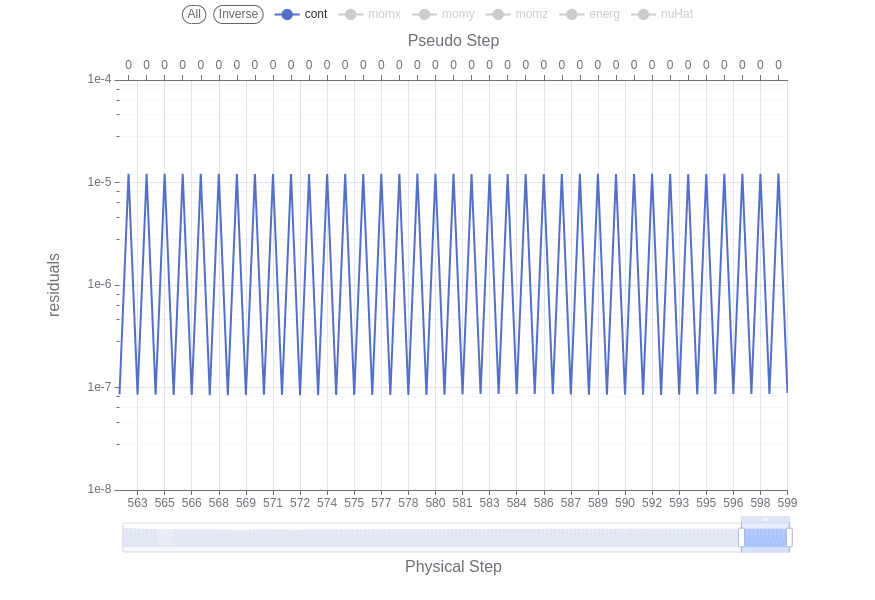Click the right handle of the zoom slider
Viewport: 875px width, 600px height.
point(789,538)
